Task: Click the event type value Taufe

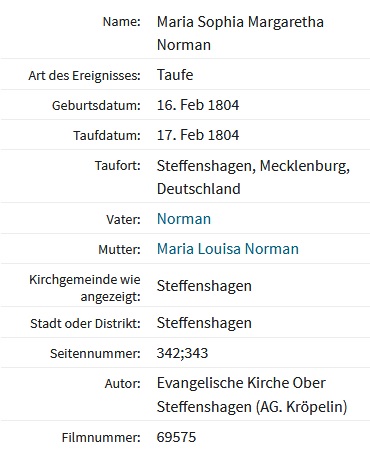Action: click(175, 75)
